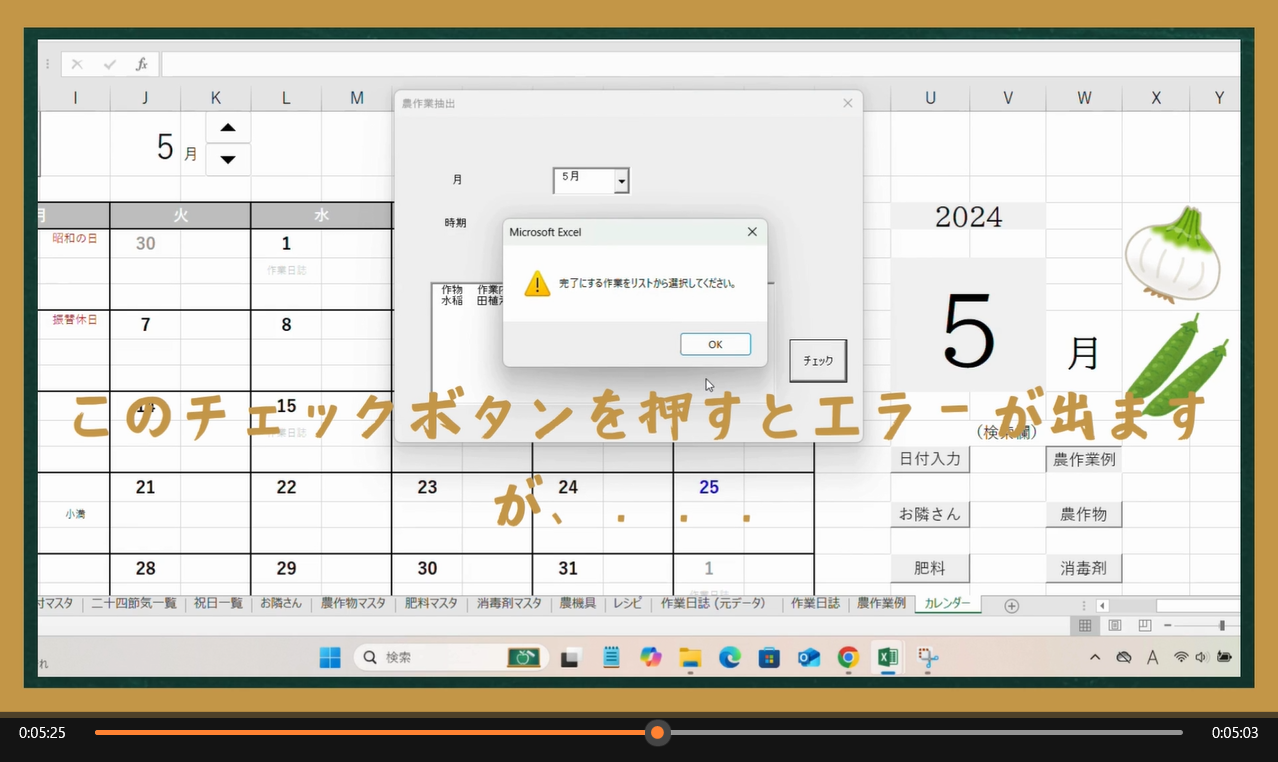The image size is (1278, 762).
Task: Add a new sheet with plus icon
Action: (x=1011, y=605)
